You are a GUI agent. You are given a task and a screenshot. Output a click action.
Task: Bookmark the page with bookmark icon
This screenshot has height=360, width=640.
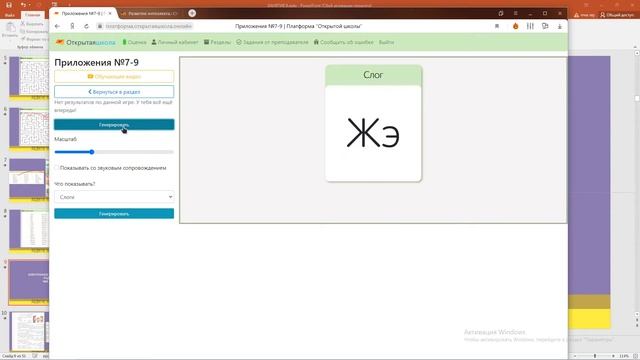click(497, 26)
